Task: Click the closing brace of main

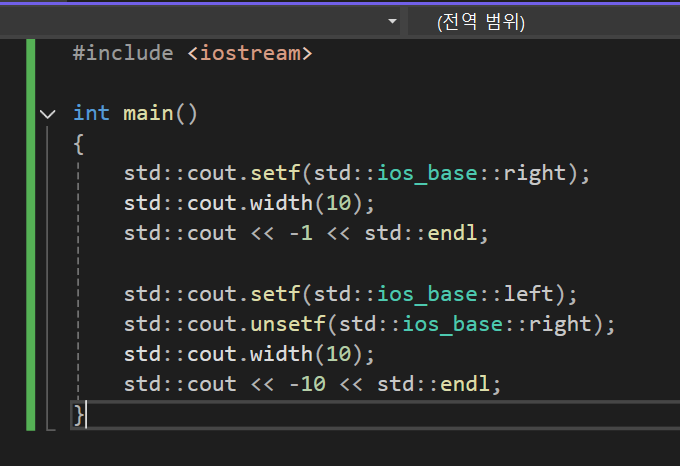Action: pyautogui.click(x=78, y=415)
